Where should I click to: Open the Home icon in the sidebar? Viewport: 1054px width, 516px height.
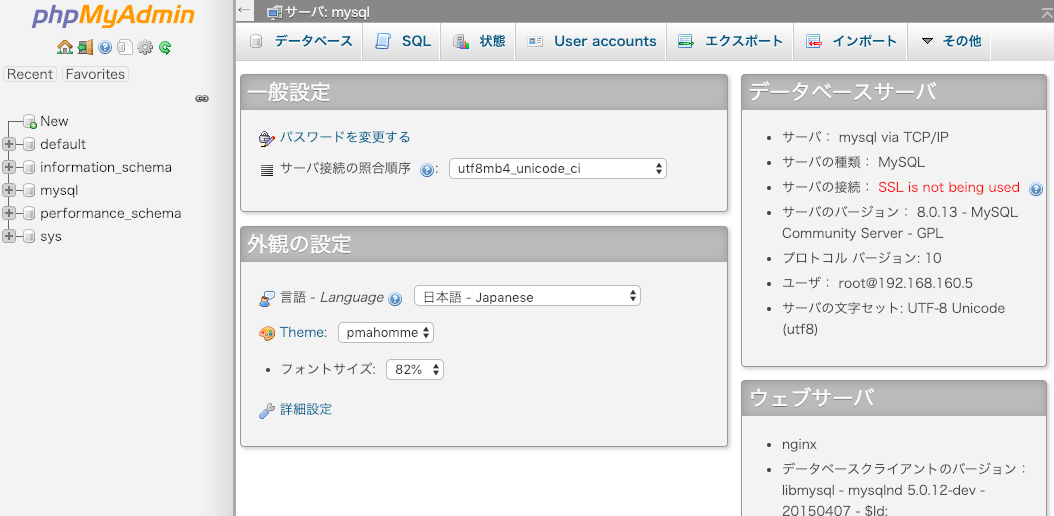click(65, 47)
